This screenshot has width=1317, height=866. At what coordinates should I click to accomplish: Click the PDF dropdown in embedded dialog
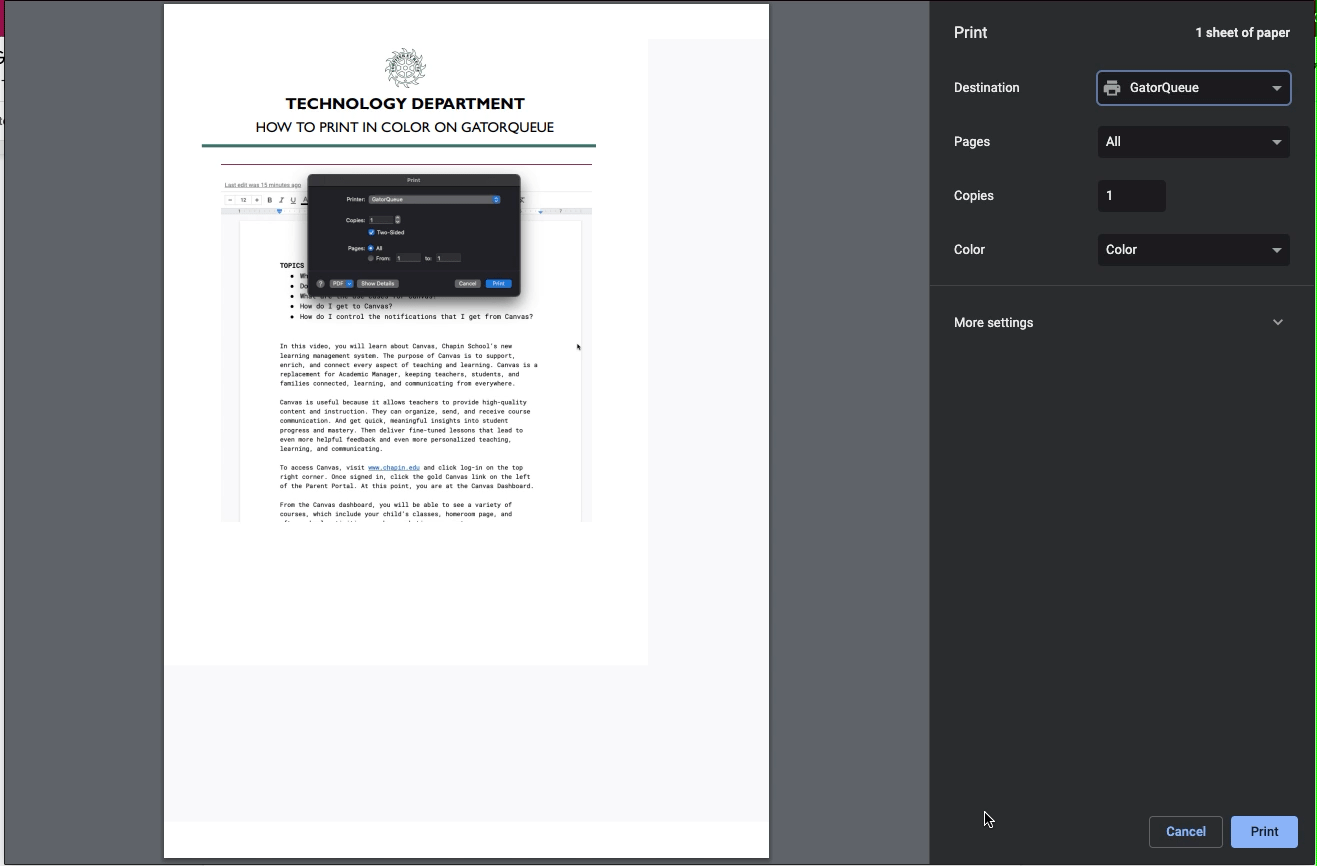click(x=341, y=284)
